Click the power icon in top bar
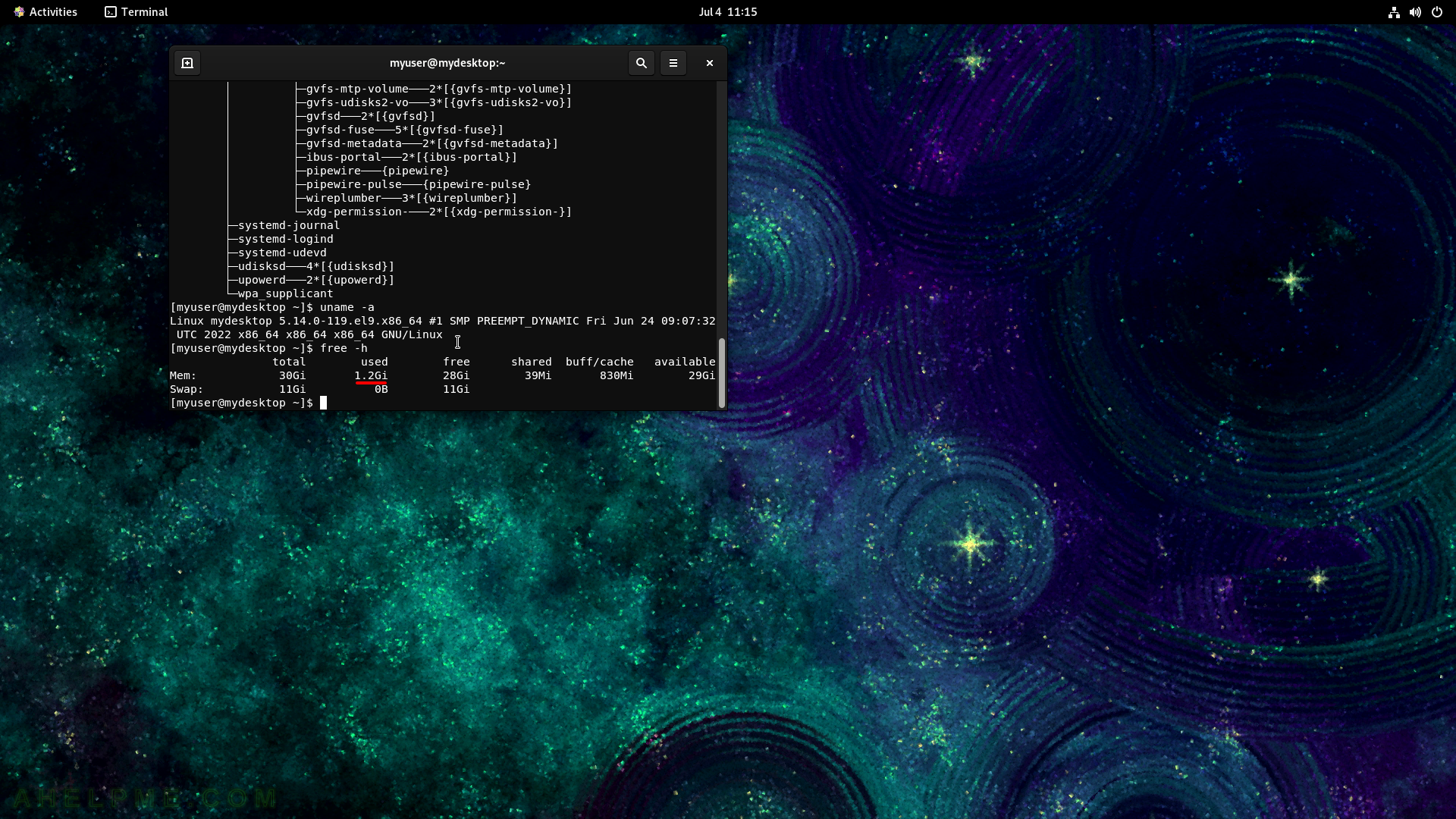 (x=1436, y=12)
